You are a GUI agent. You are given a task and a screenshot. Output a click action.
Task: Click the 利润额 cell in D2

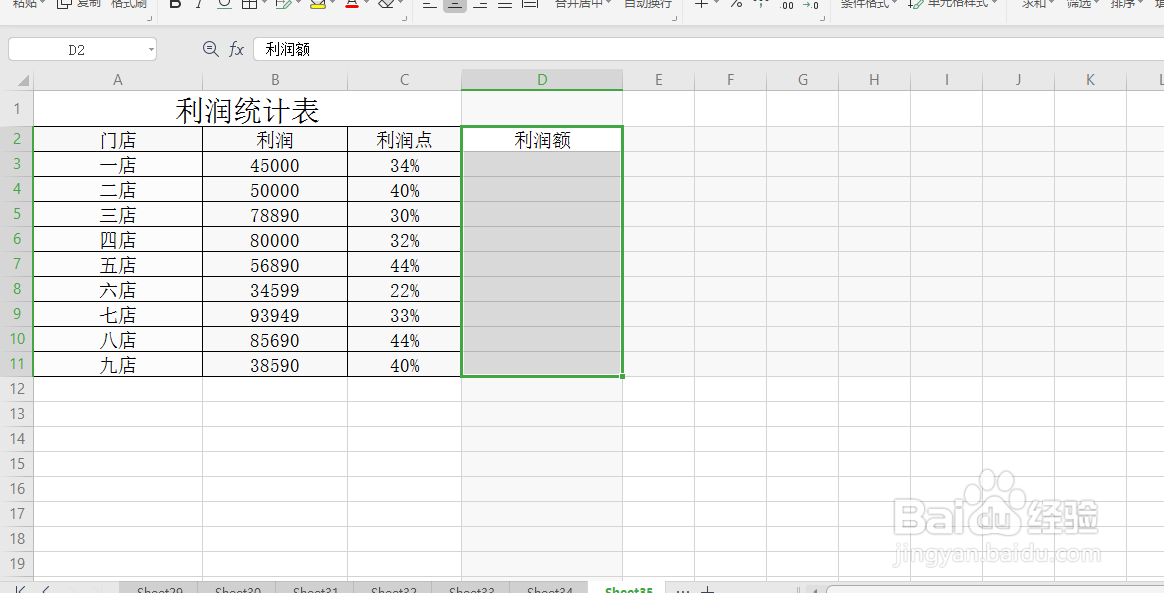tap(542, 140)
